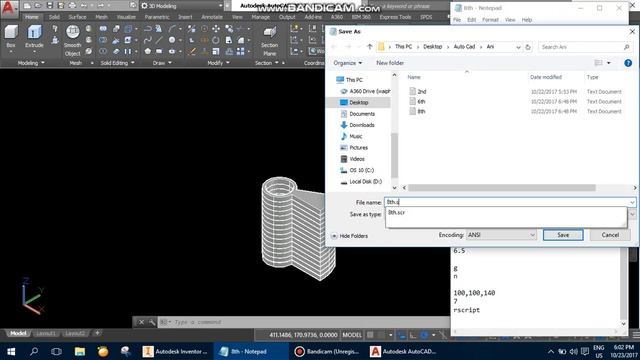Viewport: 640px width, 360px height.
Task: Open the AutoCAD application menu logo
Action: click(x=9, y=9)
